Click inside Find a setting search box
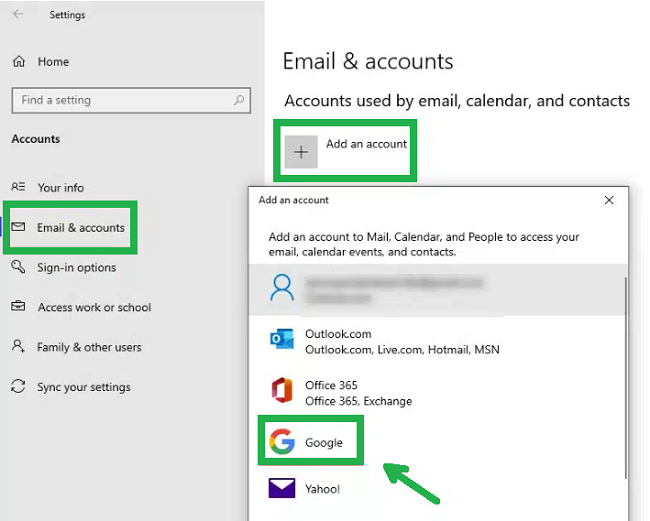The height and width of the screenshot is (521, 650). 120,100
